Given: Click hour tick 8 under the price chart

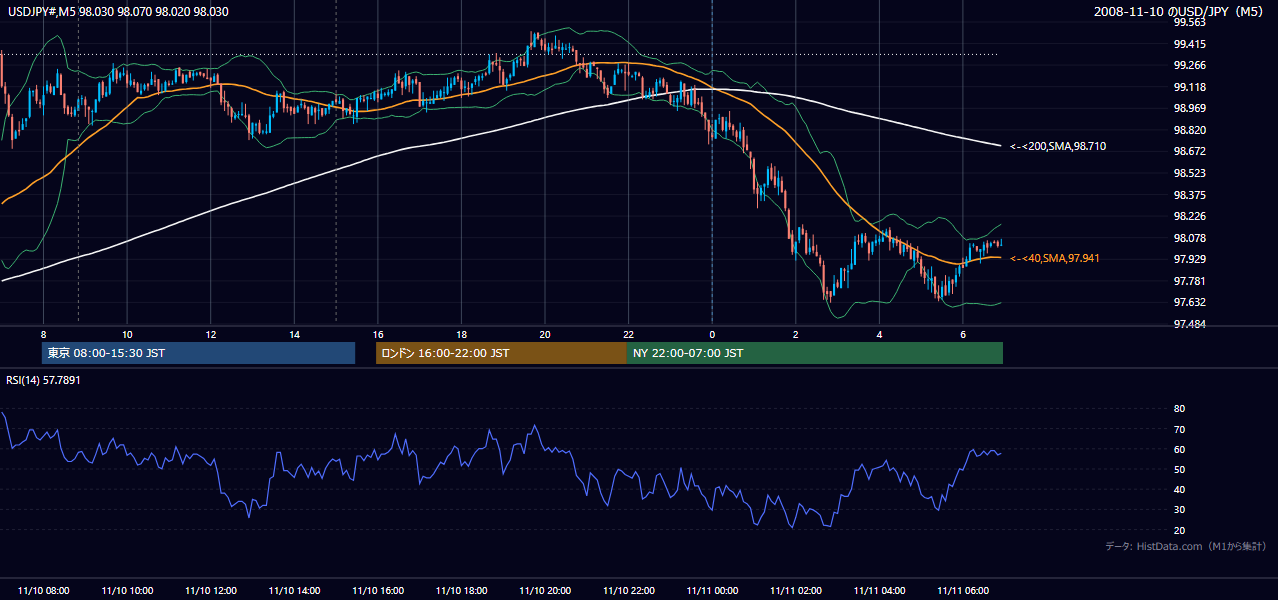Looking at the screenshot, I should pyautogui.click(x=43, y=334).
